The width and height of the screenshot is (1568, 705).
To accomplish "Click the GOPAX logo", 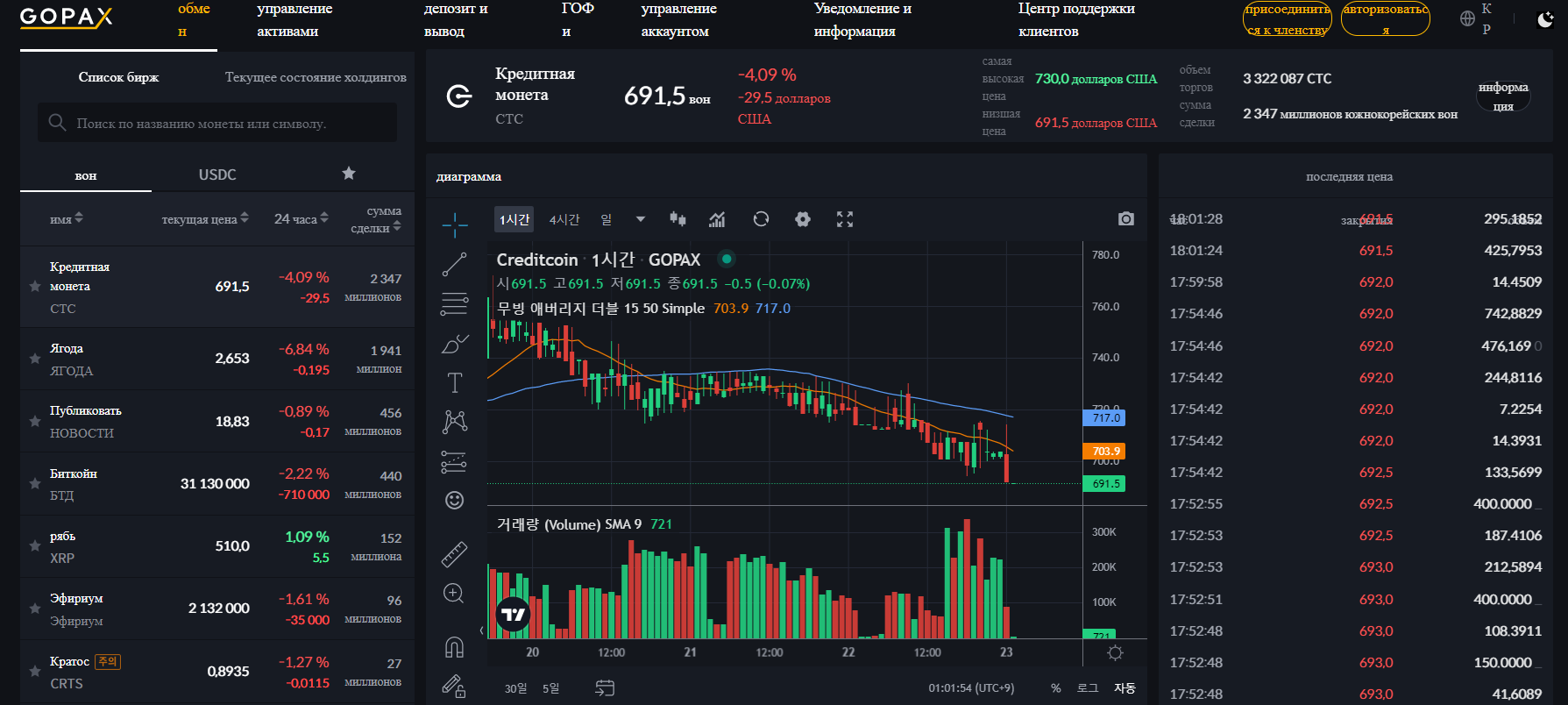I will click(x=66, y=18).
